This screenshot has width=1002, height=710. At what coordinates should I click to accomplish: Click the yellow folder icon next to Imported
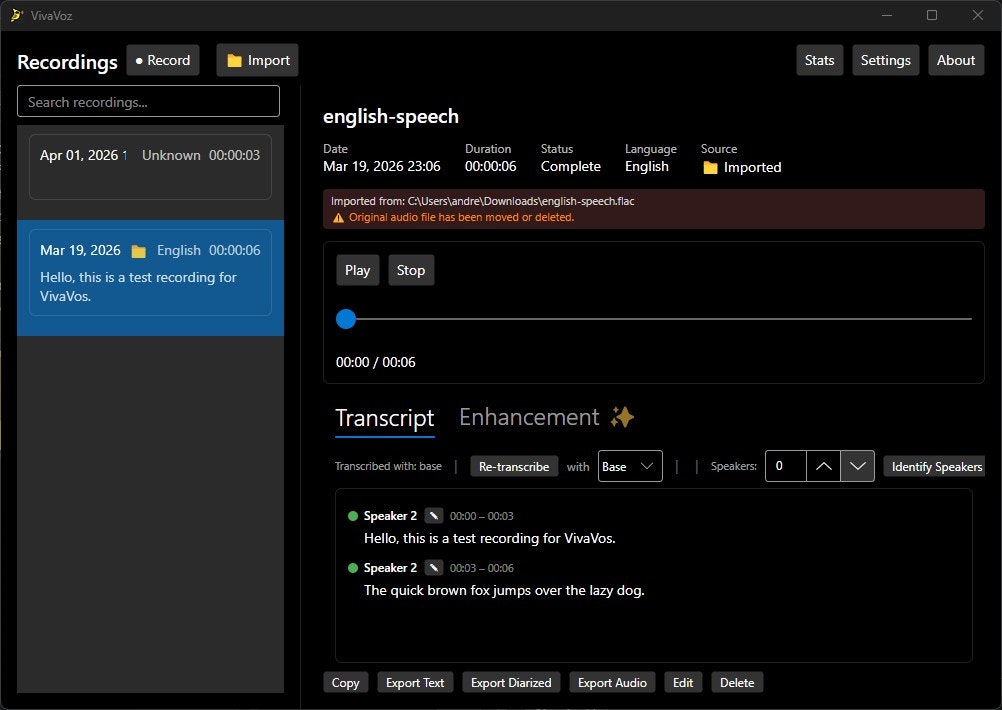(x=710, y=167)
